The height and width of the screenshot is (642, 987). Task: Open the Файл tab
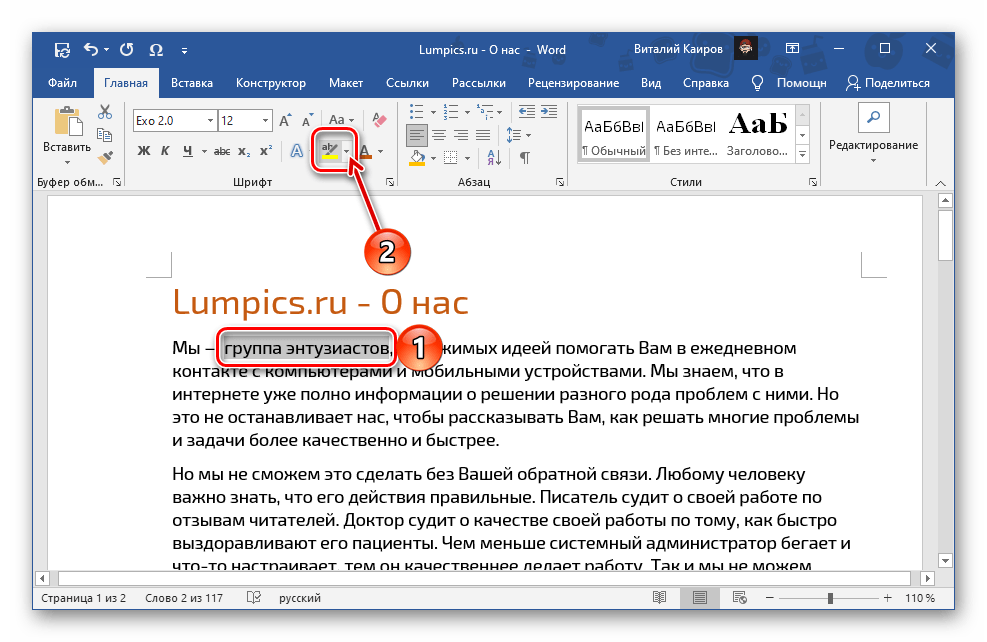(62, 82)
